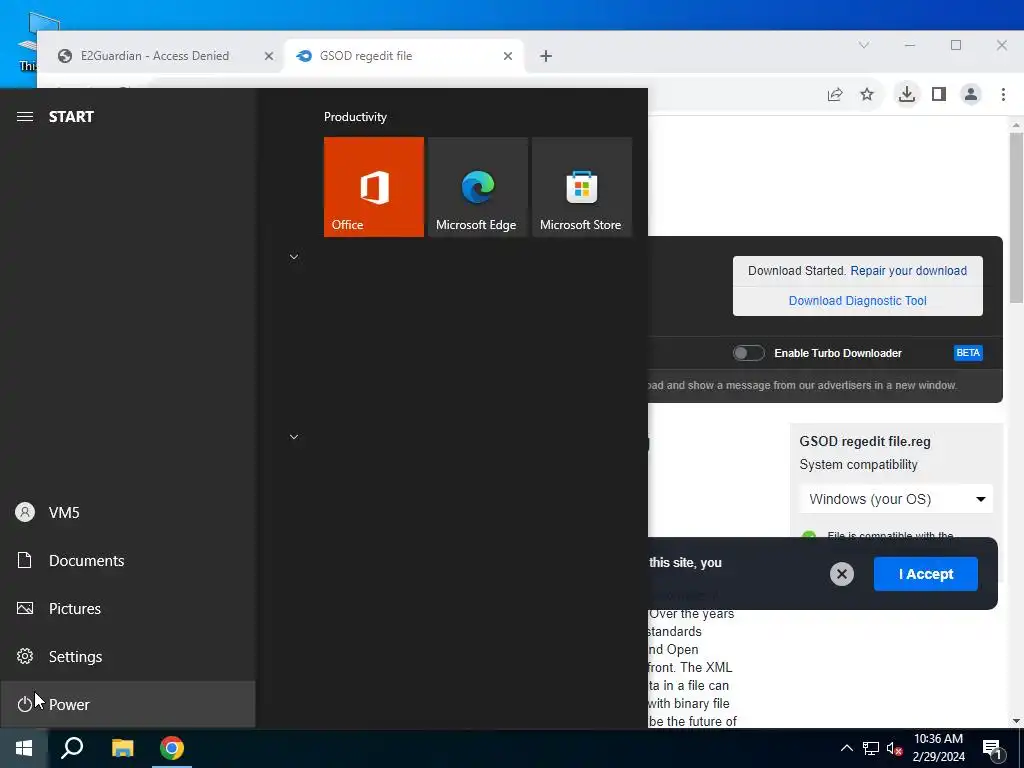The width and height of the screenshot is (1024, 768).
Task: Open a new Chrome tab
Action: tap(546, 56)
